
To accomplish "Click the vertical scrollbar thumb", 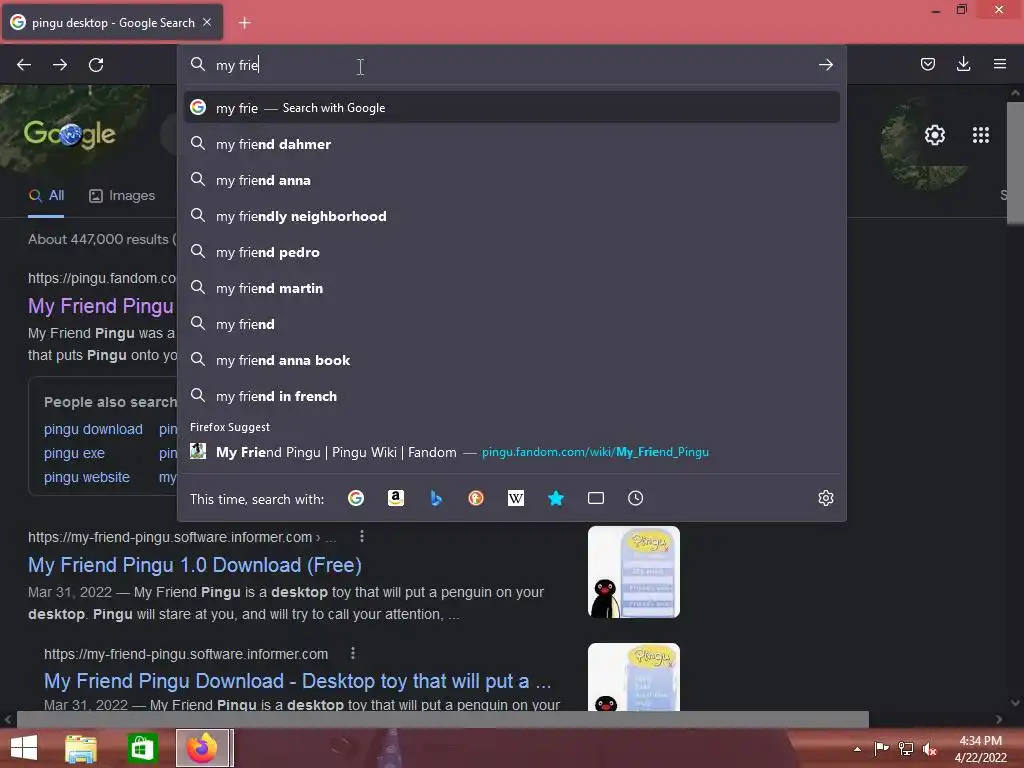I will click(1015, 163).
